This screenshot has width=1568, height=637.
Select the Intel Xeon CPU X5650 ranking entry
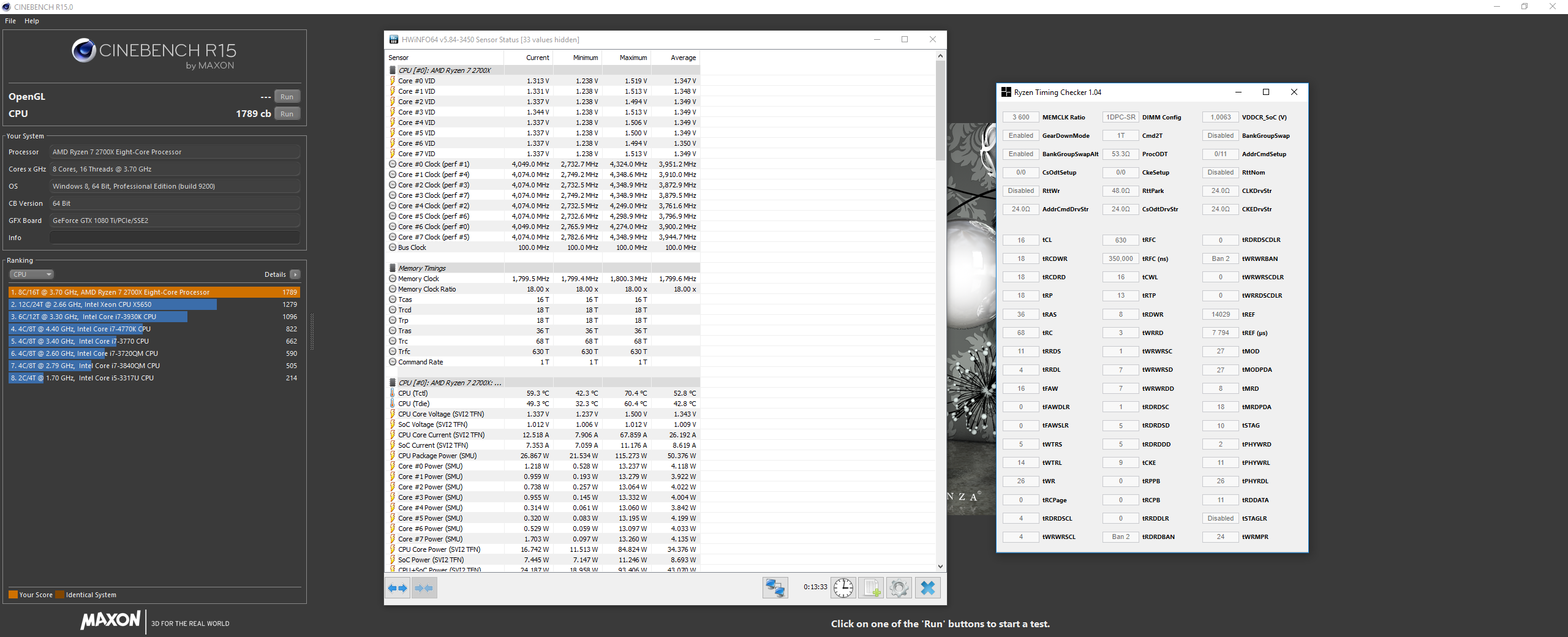(154, 304)
